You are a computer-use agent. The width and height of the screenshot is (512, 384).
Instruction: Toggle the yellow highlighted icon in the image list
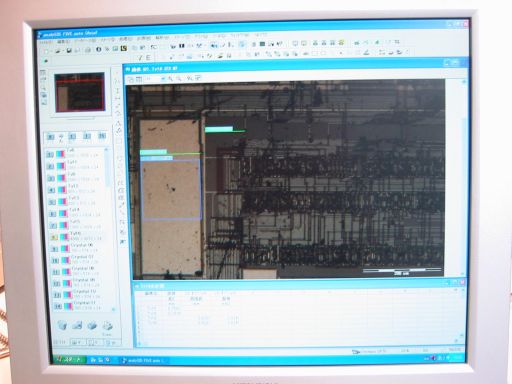click(54, 237)
